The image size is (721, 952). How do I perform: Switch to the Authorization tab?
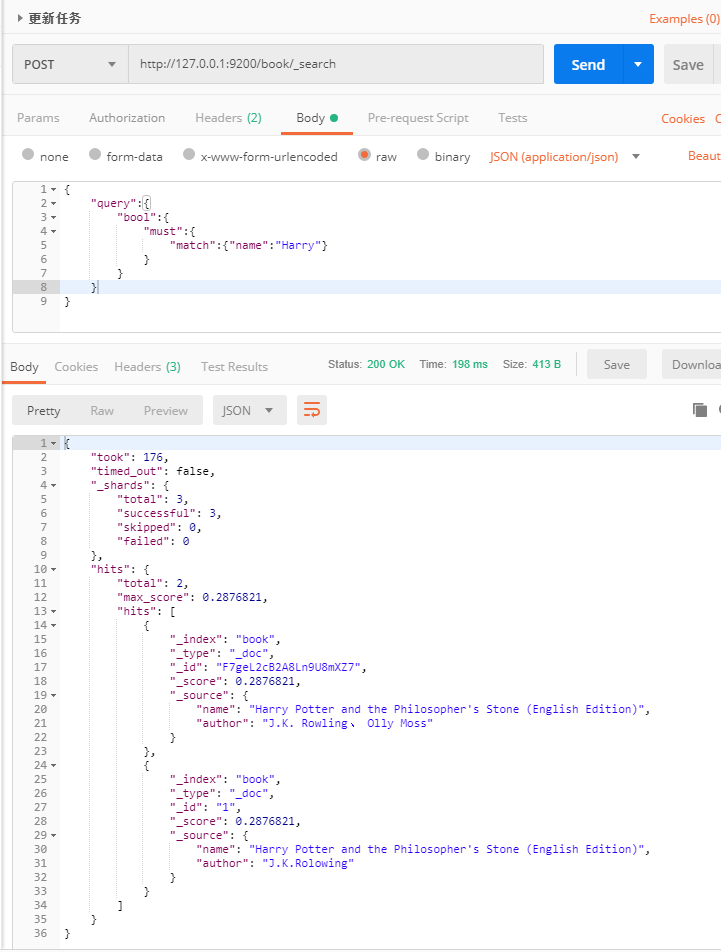[127, 118]
